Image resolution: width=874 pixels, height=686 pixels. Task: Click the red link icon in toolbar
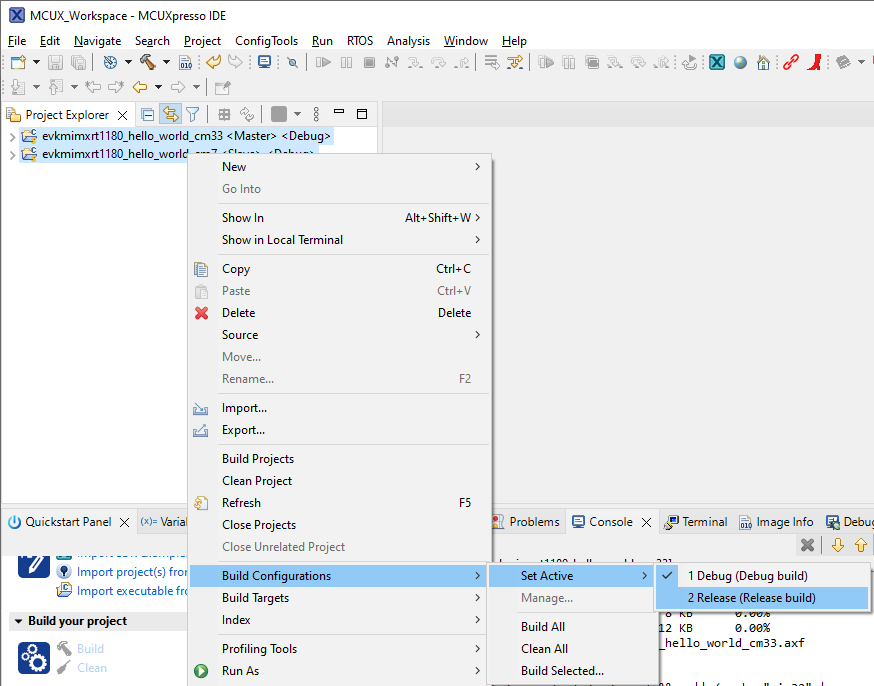(790, 62)
